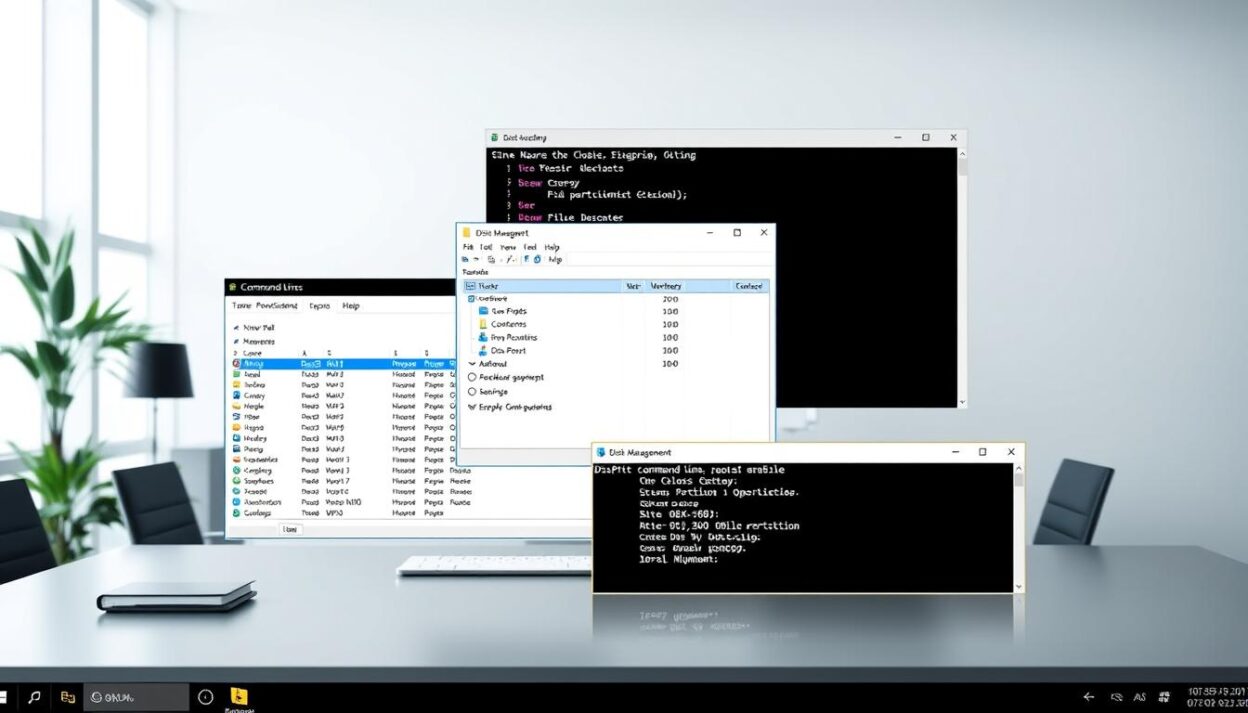The height and width of the screenshot is (713, 1248).
Task: Open the refresh tool in Disk Management toolbar
Action: [x=537, y=259]
